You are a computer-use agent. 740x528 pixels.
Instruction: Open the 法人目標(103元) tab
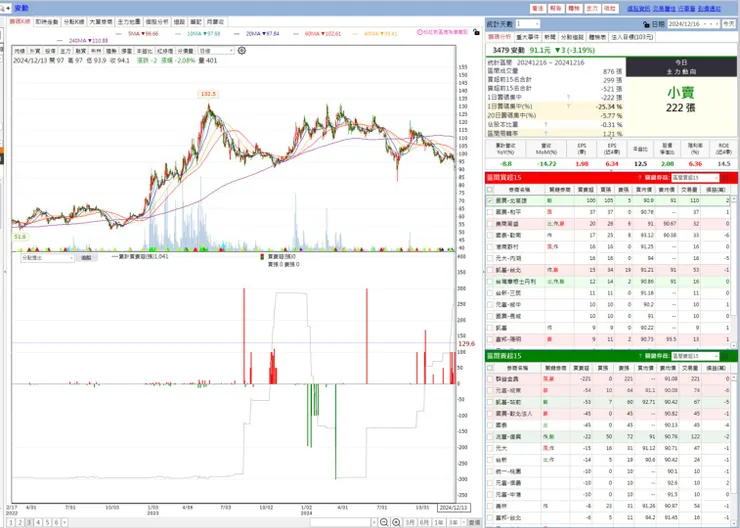[x=632, y=37]
